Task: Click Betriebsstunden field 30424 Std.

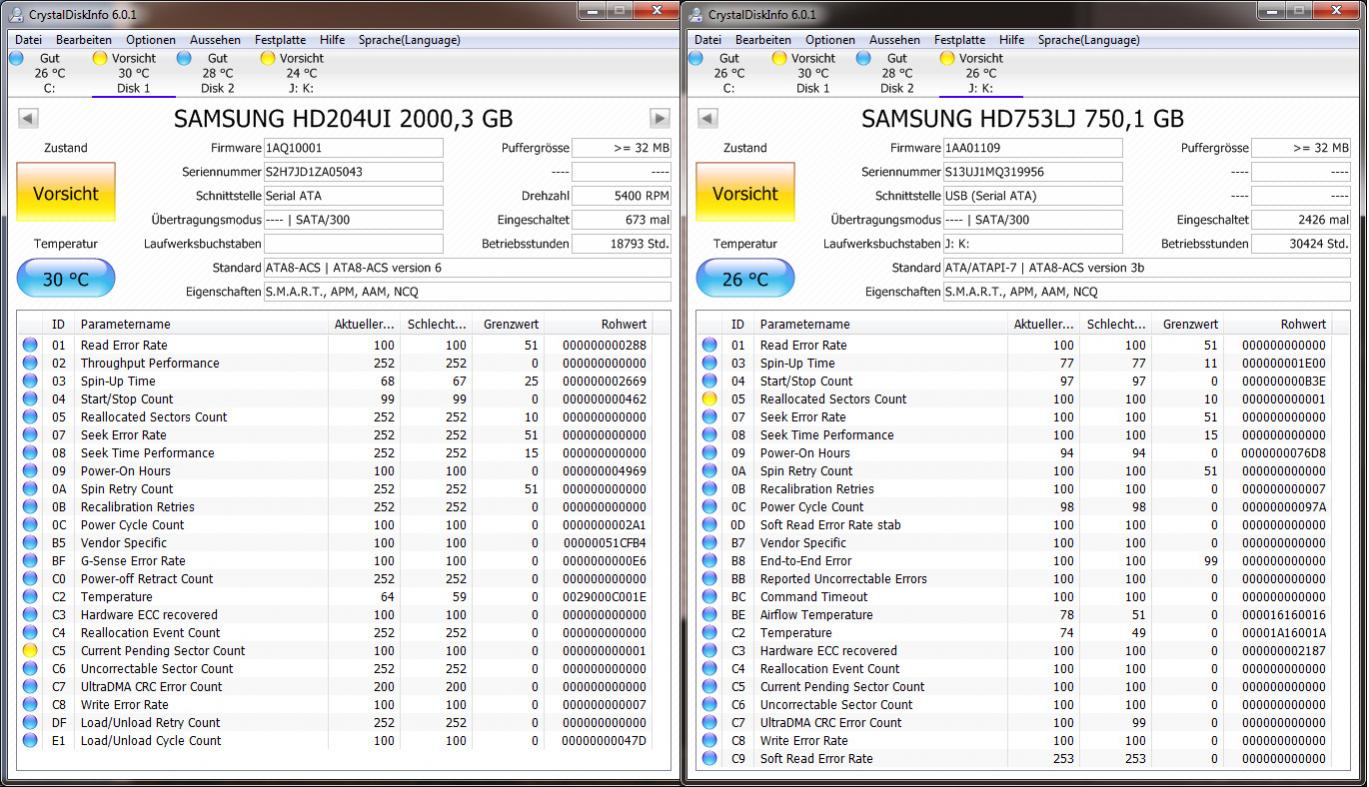Action: point(1301,244)
